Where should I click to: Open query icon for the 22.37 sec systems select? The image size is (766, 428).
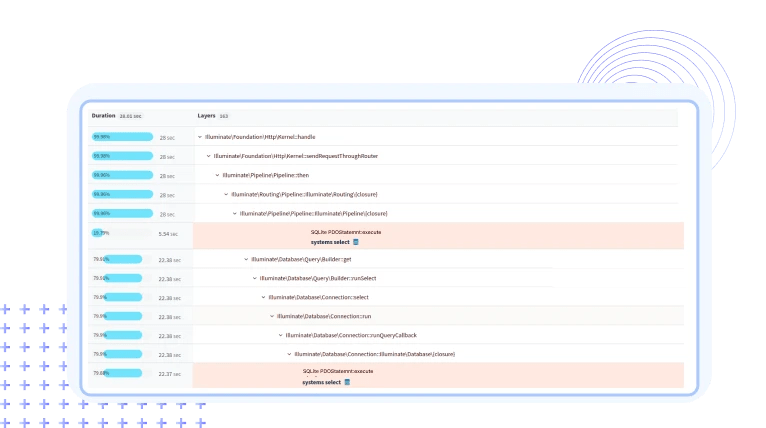tap(347, 382)
